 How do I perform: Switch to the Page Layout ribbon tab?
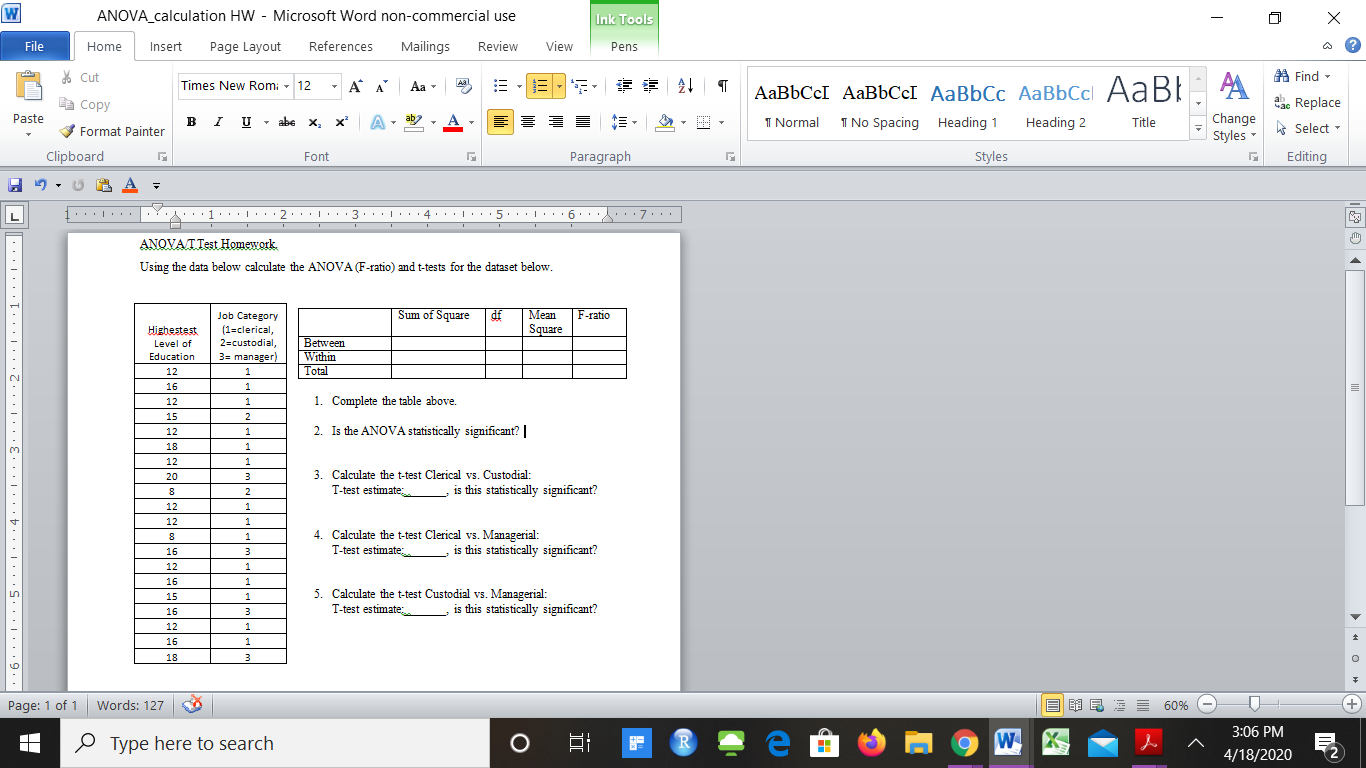245,46
